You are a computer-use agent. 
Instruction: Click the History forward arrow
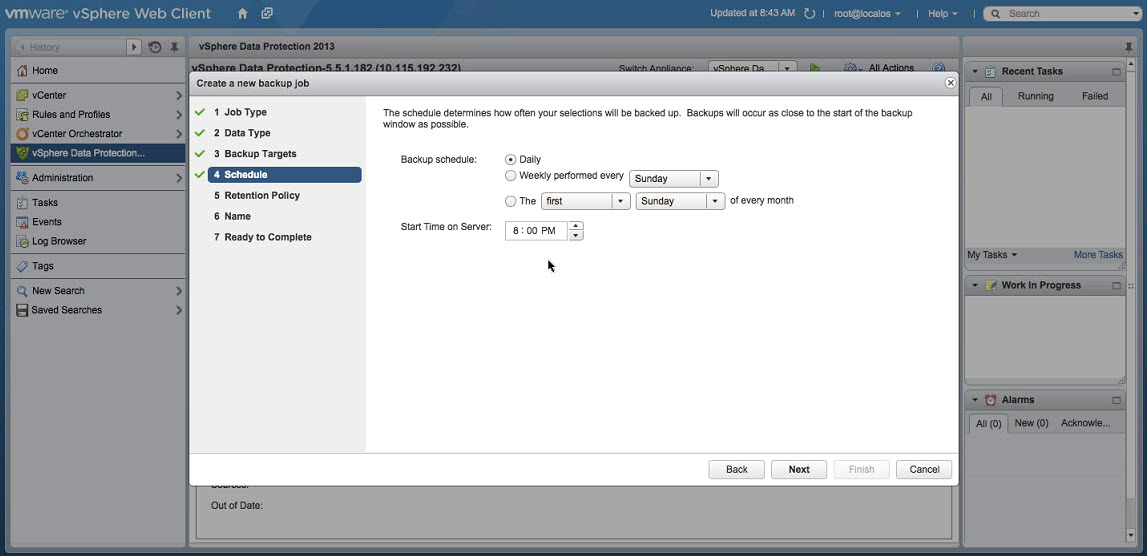tap(134, 47)
